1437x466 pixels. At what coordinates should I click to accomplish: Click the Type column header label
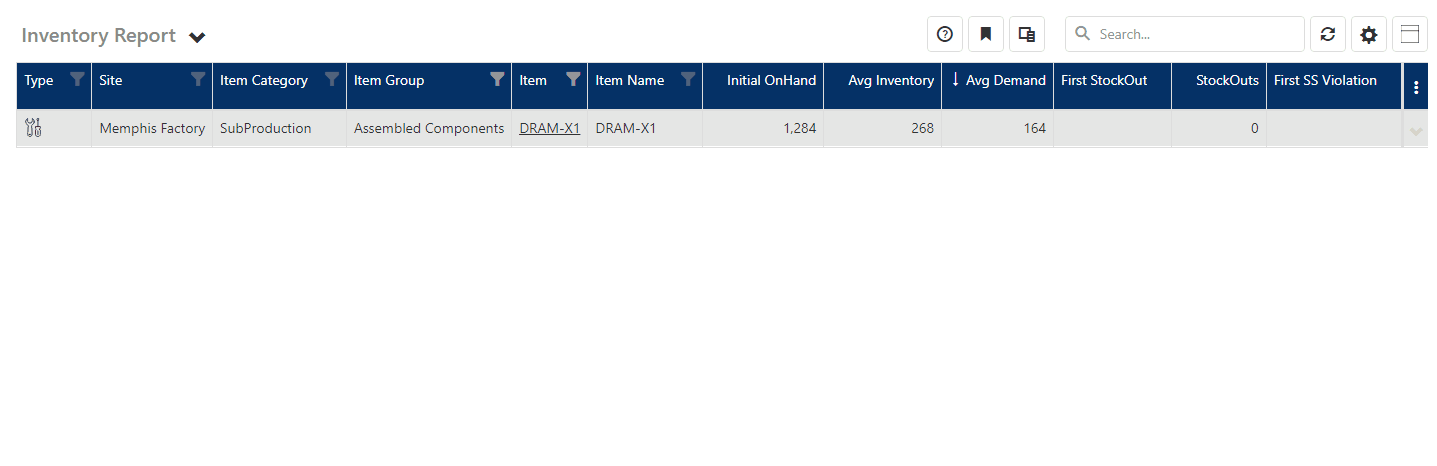pyautogui.click(x=39, y=80)
